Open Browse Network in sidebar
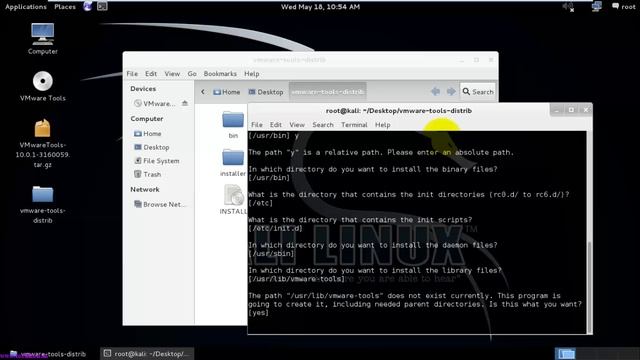 pos(160,204)
